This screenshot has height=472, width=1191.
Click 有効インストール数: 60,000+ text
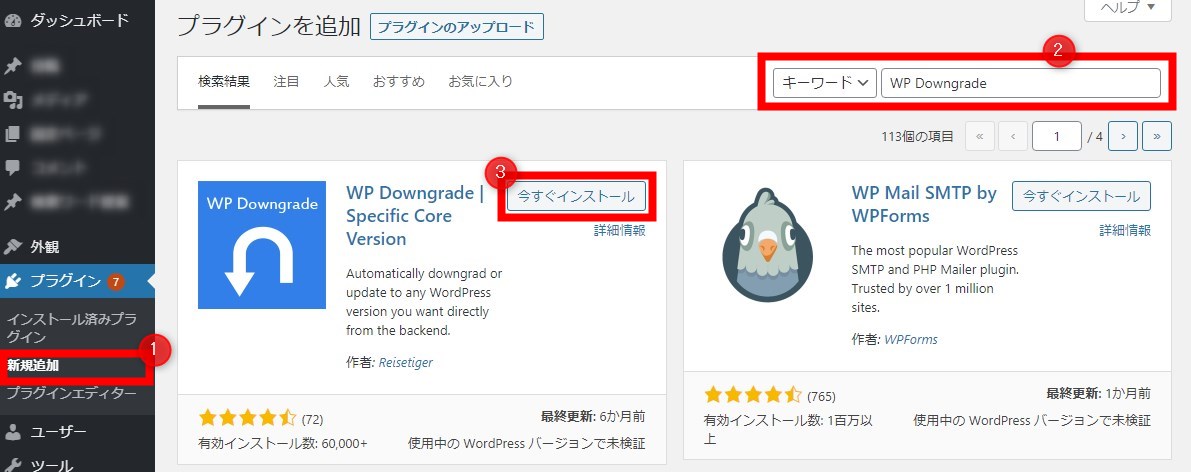coord(283,443)
